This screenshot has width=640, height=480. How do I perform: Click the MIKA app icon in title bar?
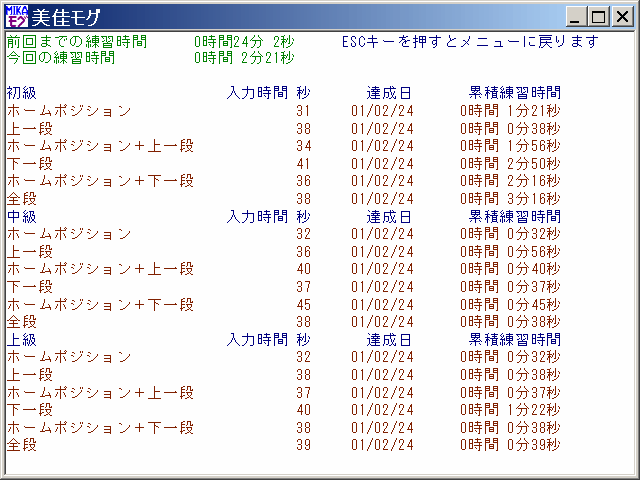pos(17,17)
